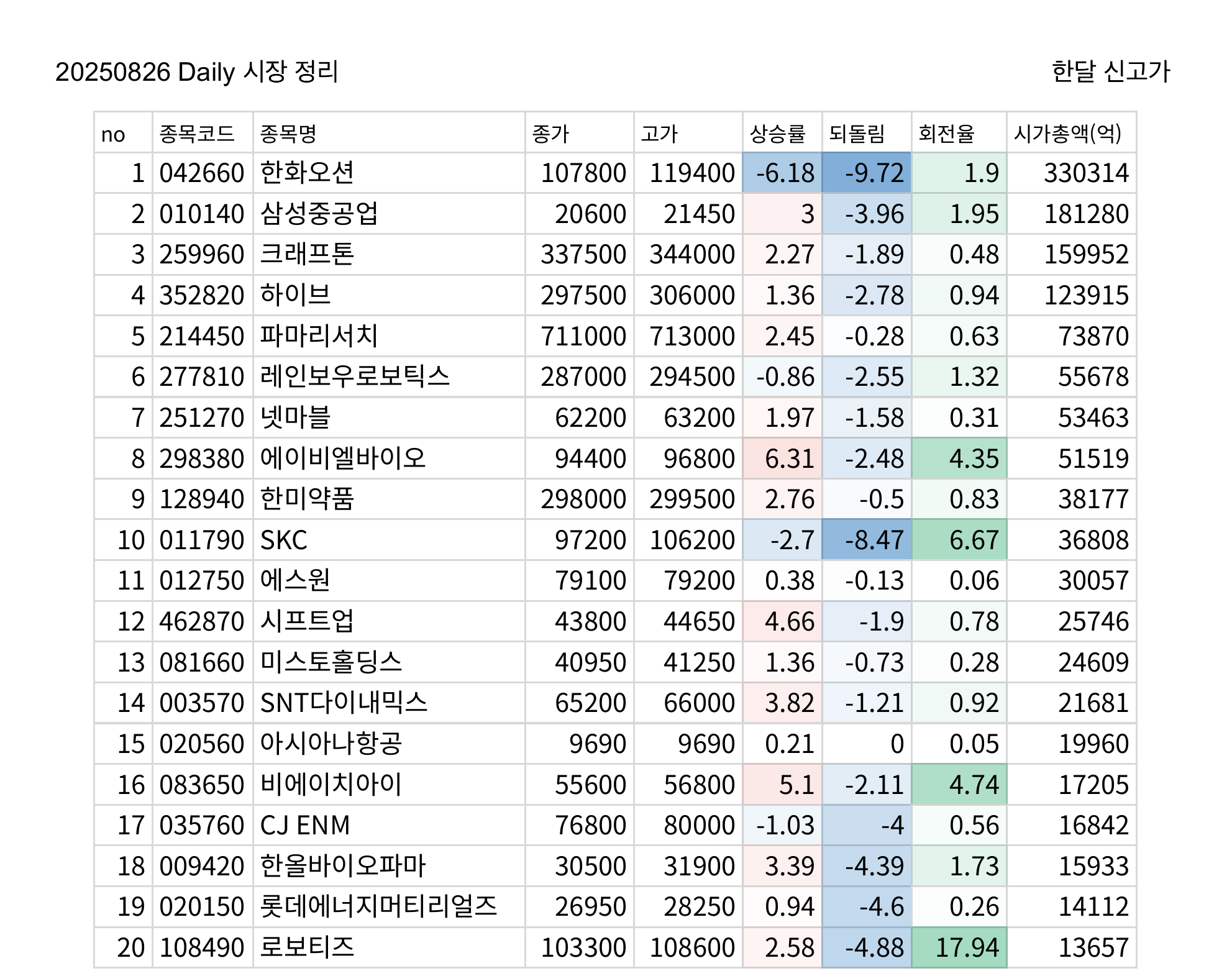Click stock code "277810"

(202, 377)
